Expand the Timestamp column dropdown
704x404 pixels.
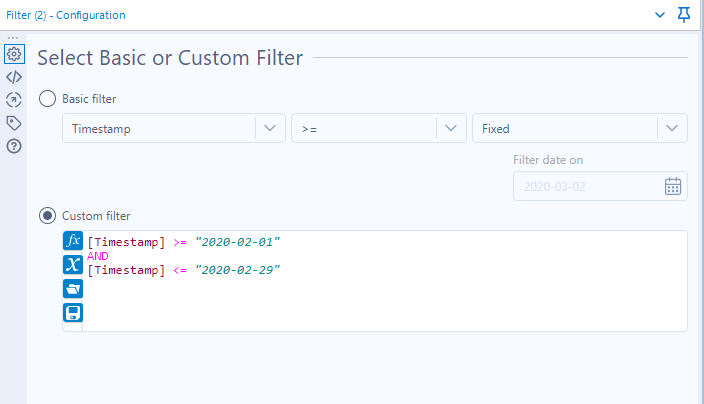click(x=270, y=128)
